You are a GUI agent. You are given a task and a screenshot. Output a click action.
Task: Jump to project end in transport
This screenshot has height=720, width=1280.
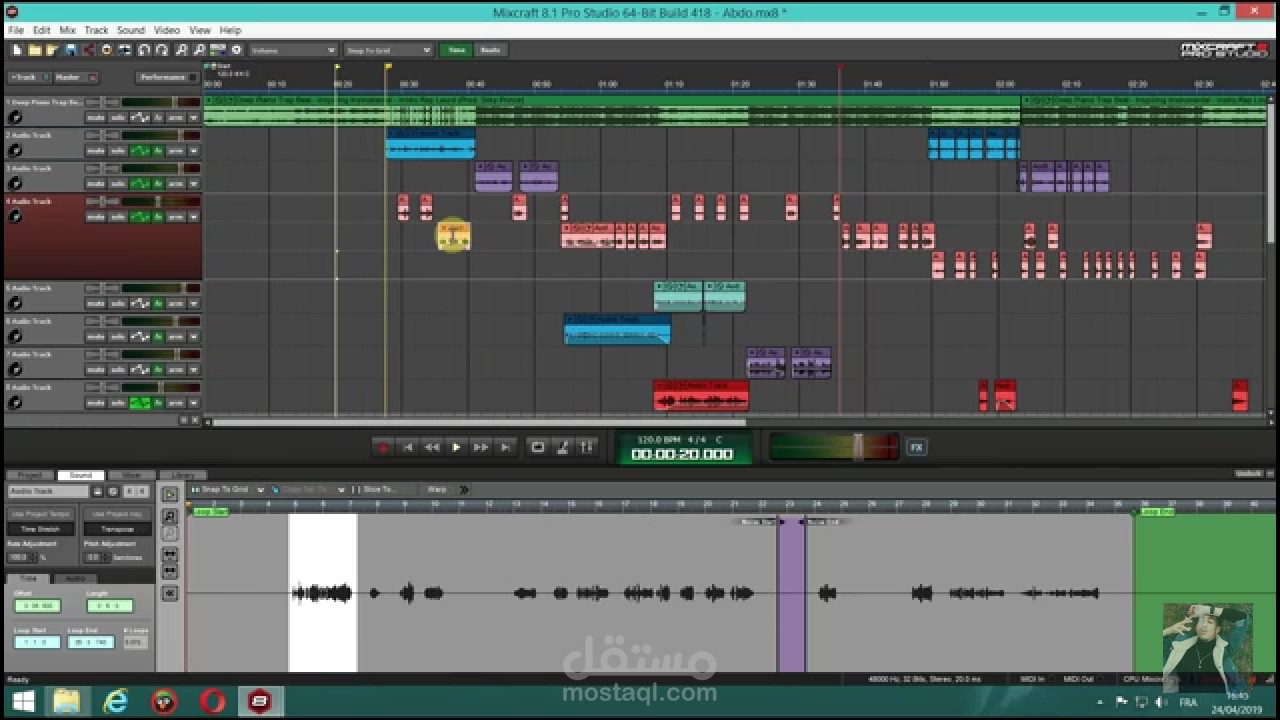pyautogui.click(x=505, y=447)
